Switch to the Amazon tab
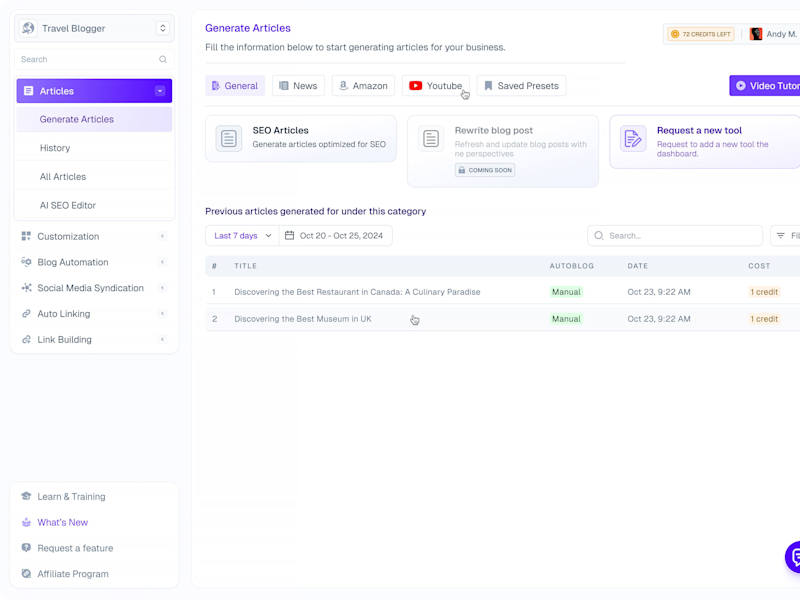 [363, 86]
